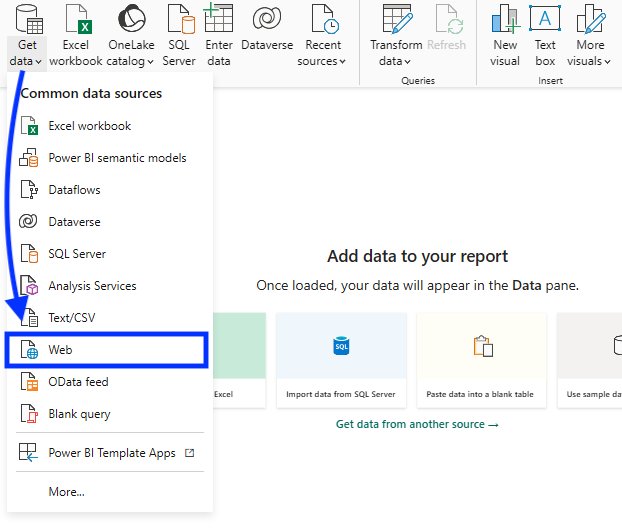Select Excel workbook from Common data sources
Viewport: 622px width, 531px height.
pyautogui.click(x=110, y=126)
